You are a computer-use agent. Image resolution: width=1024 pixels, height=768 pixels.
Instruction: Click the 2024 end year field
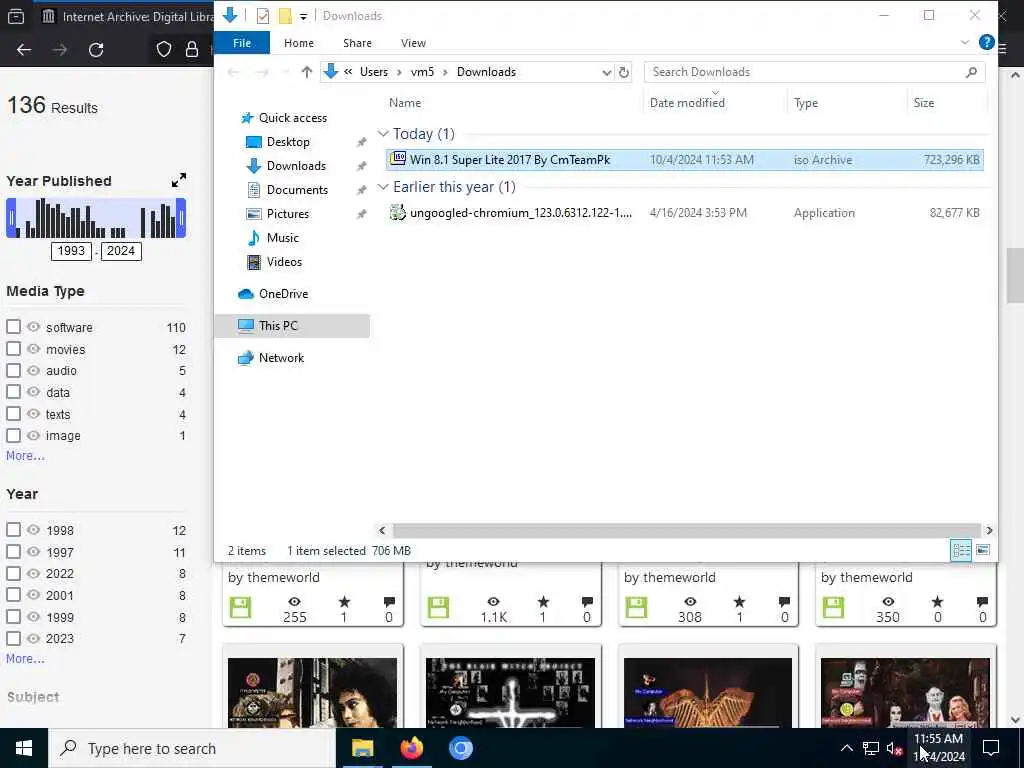pyautogui.click(x=121, y=251)
